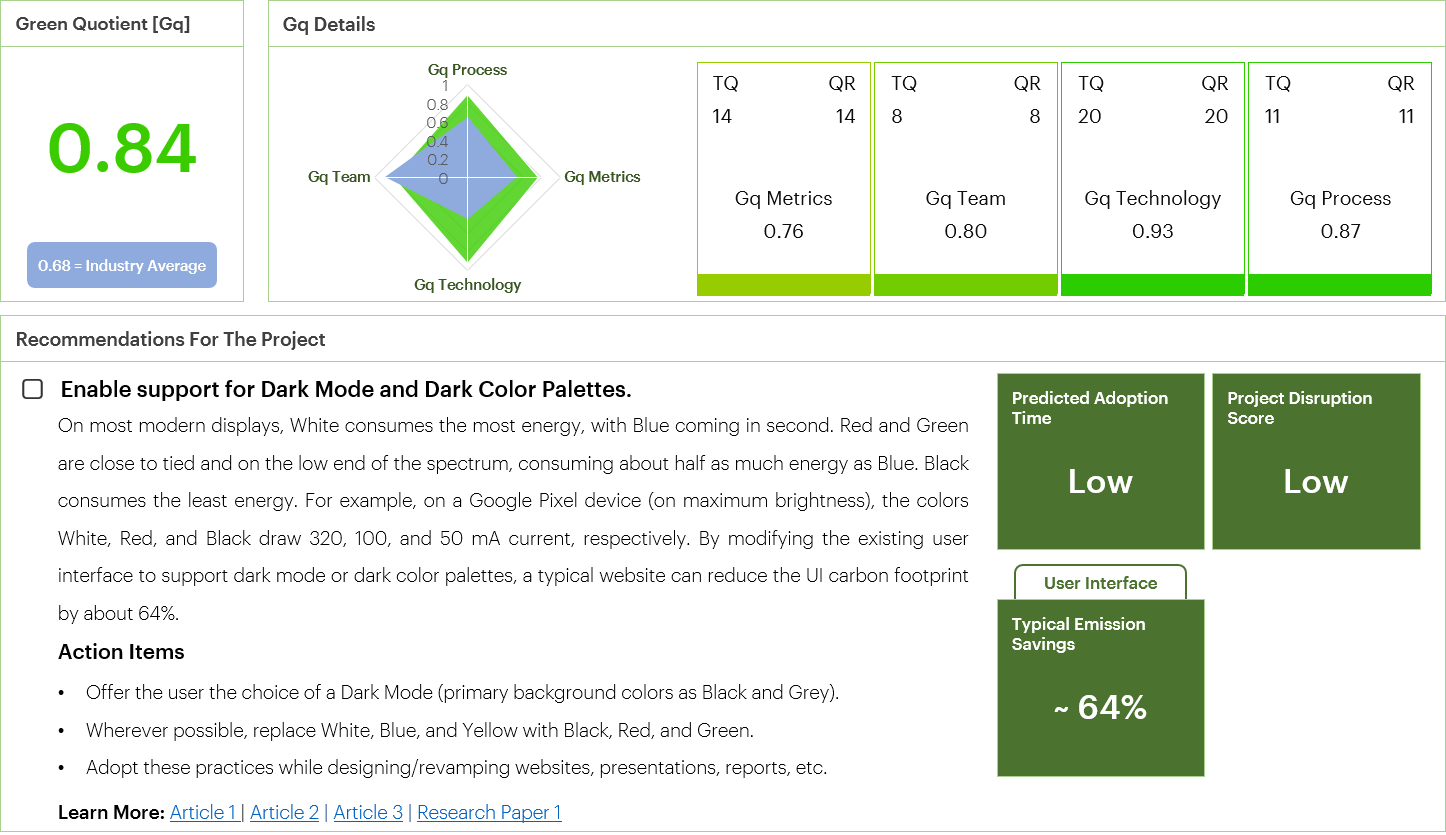1446x835 pixels.
Task: Select the User Interface tab
Action: coord(1100,583)
